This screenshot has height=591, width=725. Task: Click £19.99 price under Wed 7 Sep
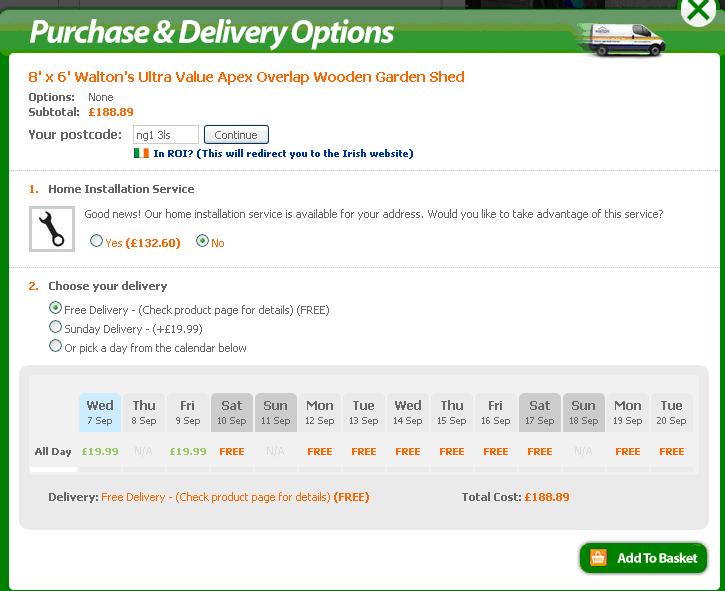[x=100, y=451]
